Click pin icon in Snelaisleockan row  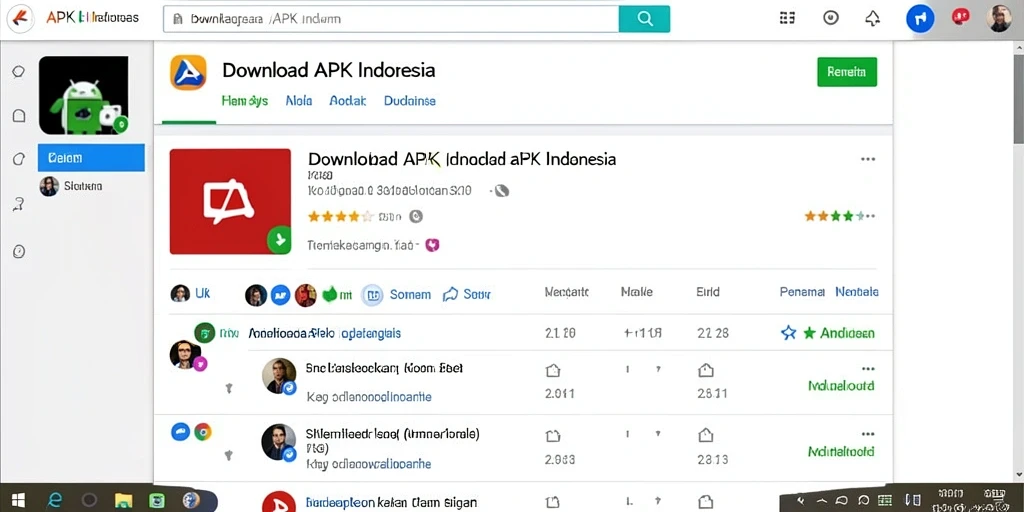click(229, 389)
